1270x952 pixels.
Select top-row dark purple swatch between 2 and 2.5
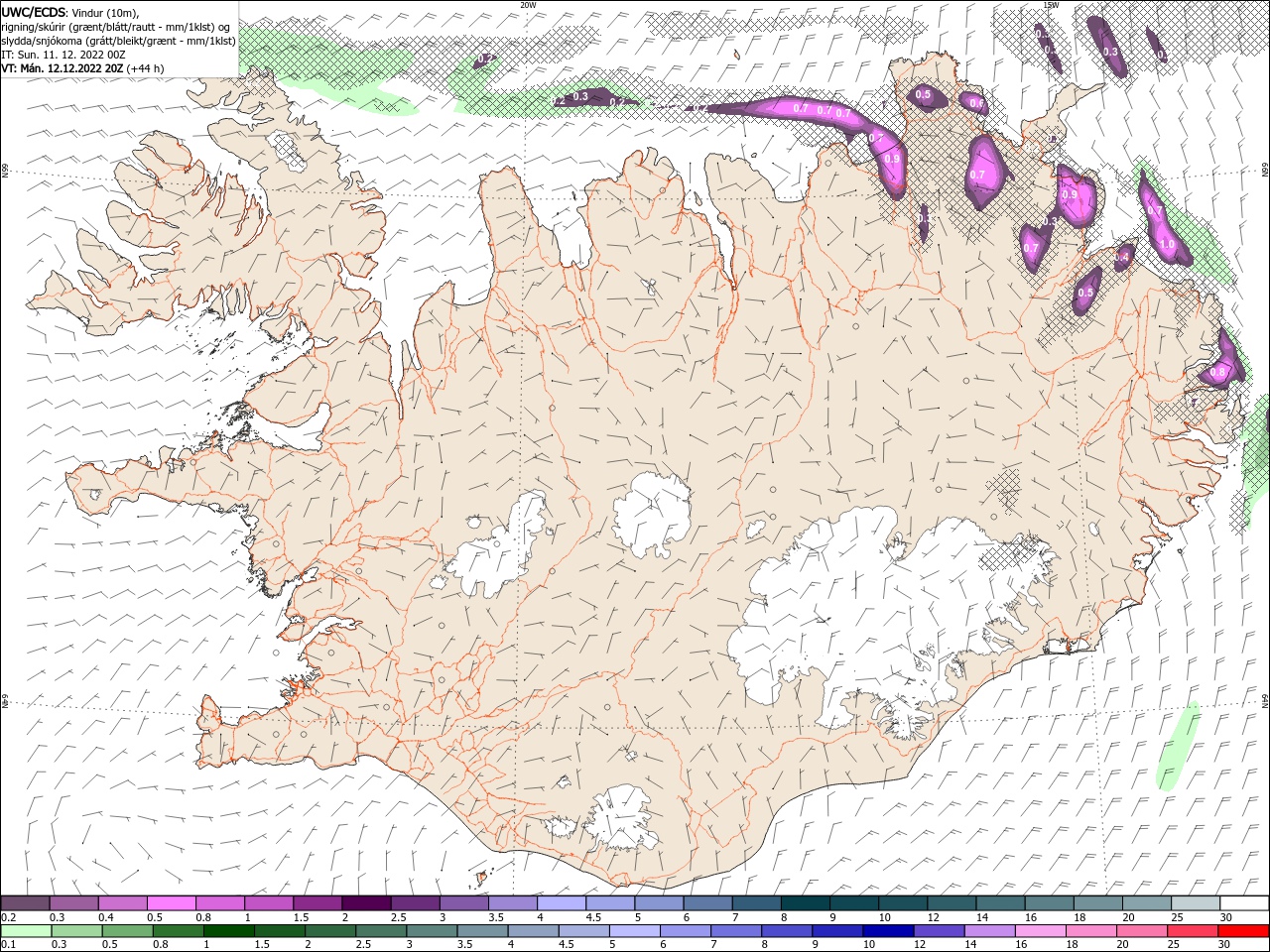tap(367, 903)
